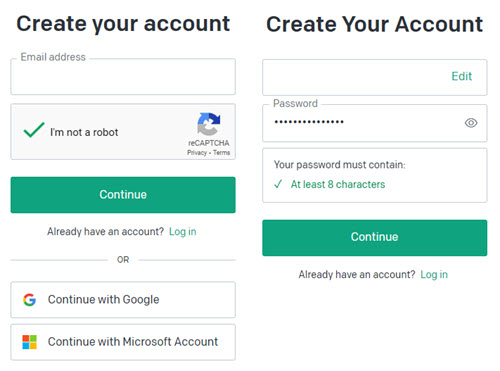The height and width of the screenshot is (371, 500).
Task: Click Log in on the password form
Action: tap(434, 275)
